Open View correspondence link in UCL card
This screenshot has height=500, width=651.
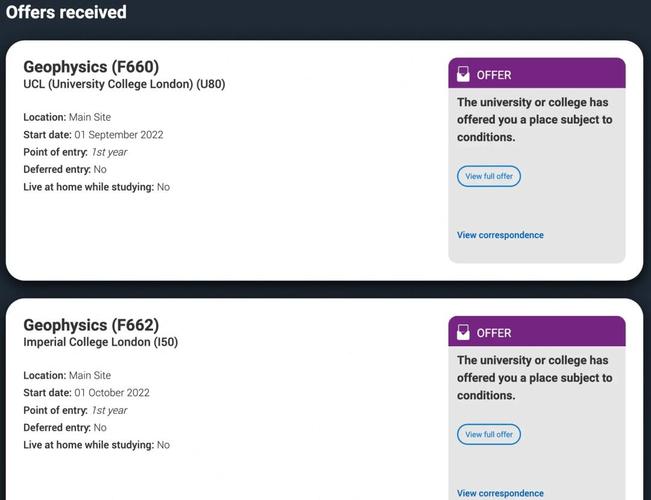[x=500, y=235]
